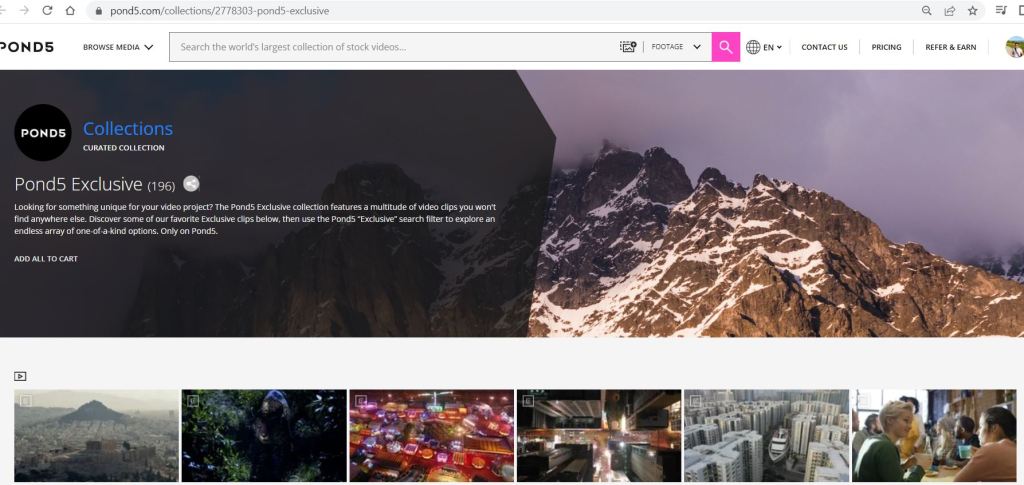1024x485 pixels.
Task: Click the video media type icon above thumbnails
Action: tap(20, 376)
